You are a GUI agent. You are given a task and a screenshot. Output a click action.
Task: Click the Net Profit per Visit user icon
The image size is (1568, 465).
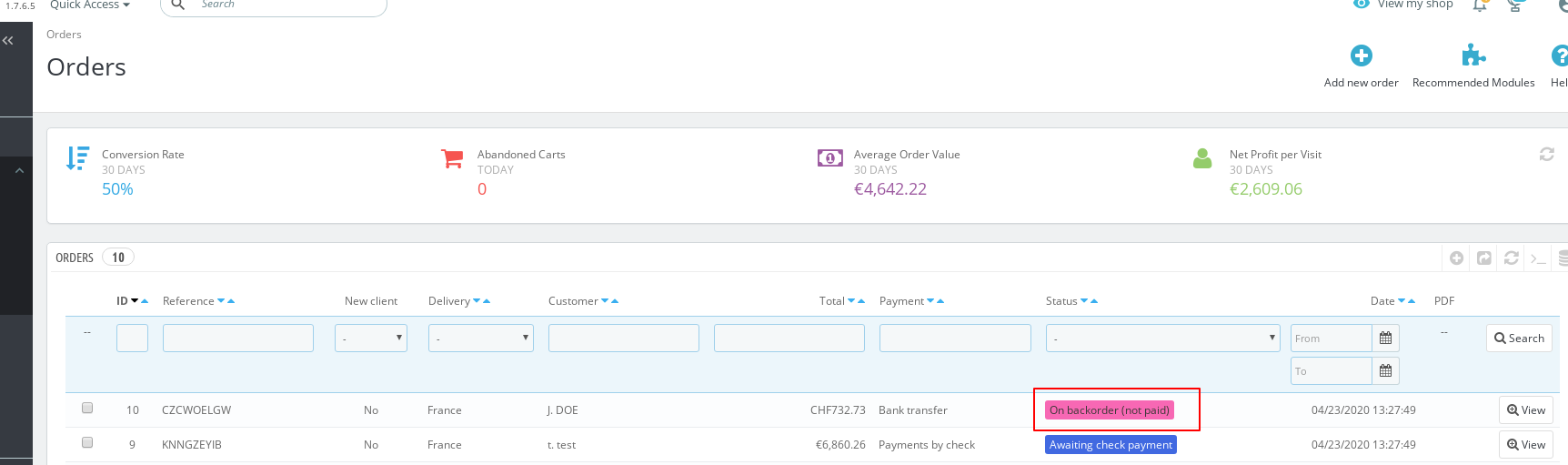point(1202,158)
